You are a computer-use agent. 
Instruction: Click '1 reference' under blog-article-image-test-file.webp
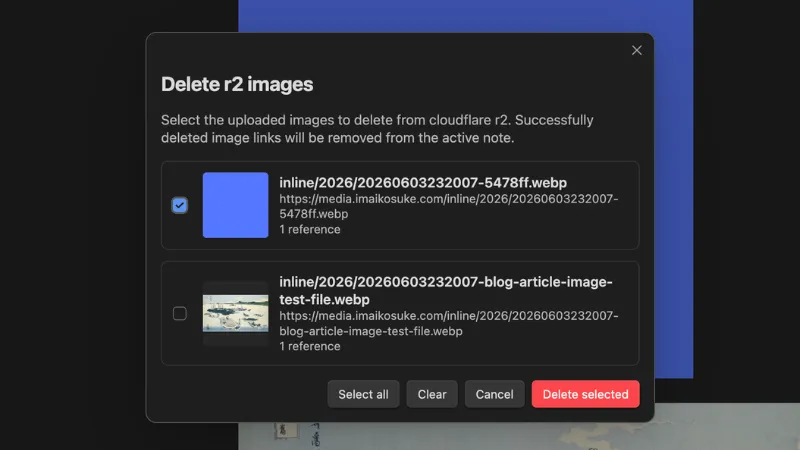click(310, 346)
